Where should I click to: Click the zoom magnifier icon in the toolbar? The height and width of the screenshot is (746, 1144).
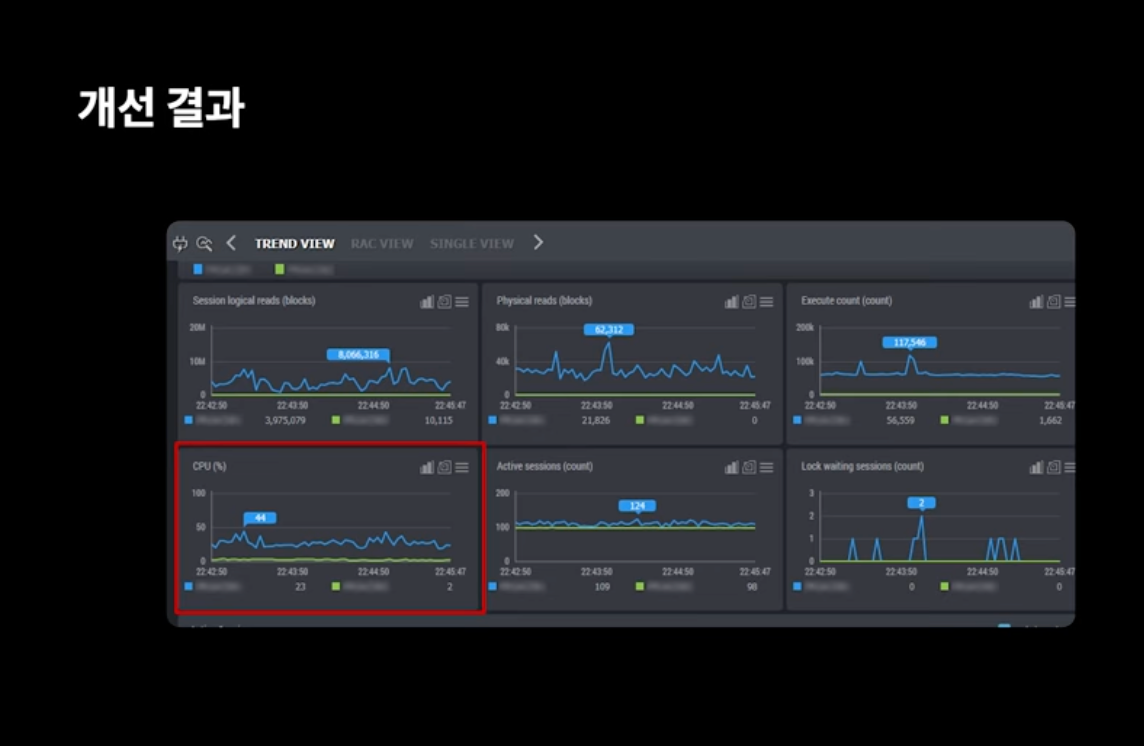point(204,243)
